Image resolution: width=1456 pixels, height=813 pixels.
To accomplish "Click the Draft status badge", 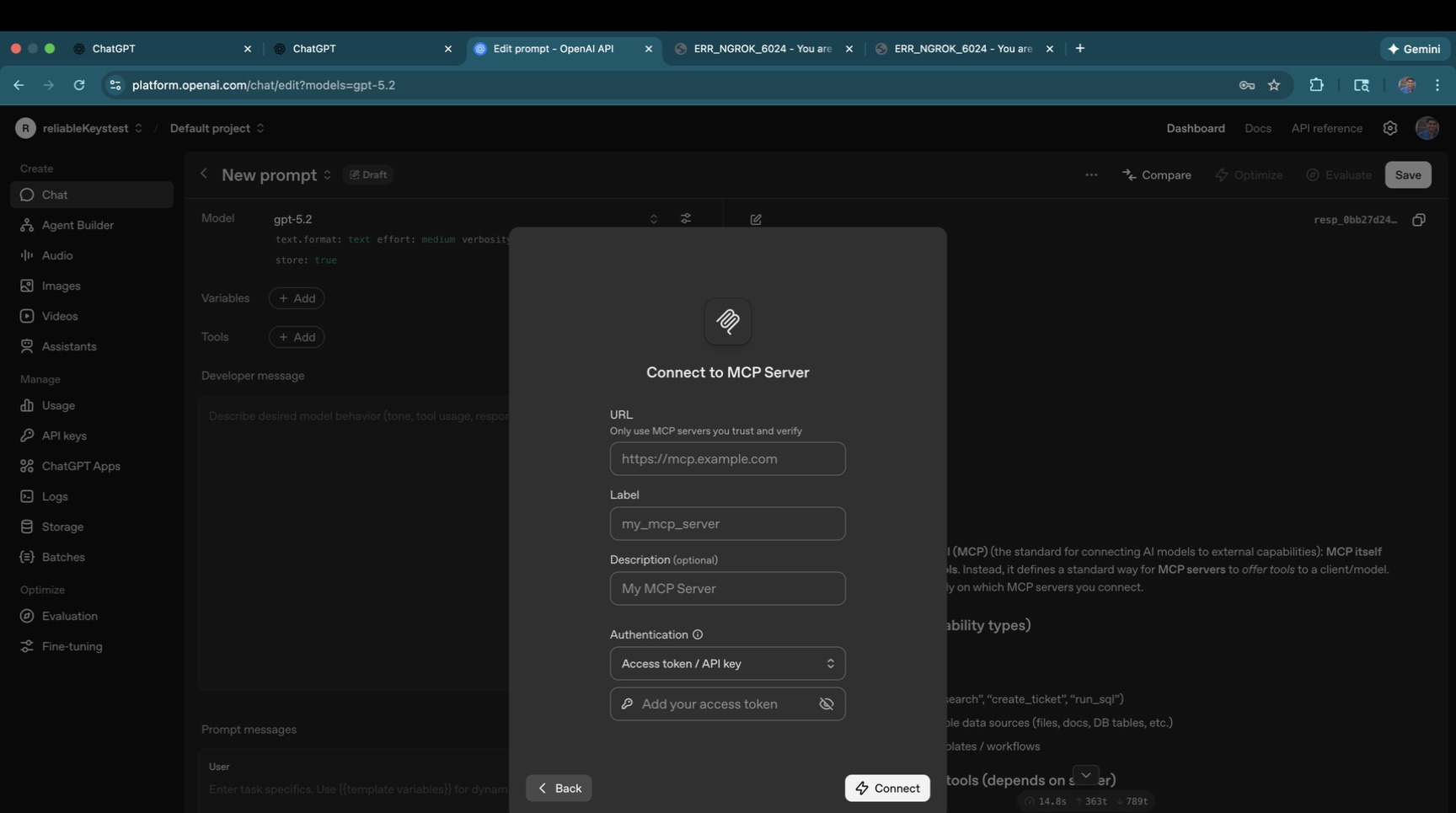I will (368, 175).
